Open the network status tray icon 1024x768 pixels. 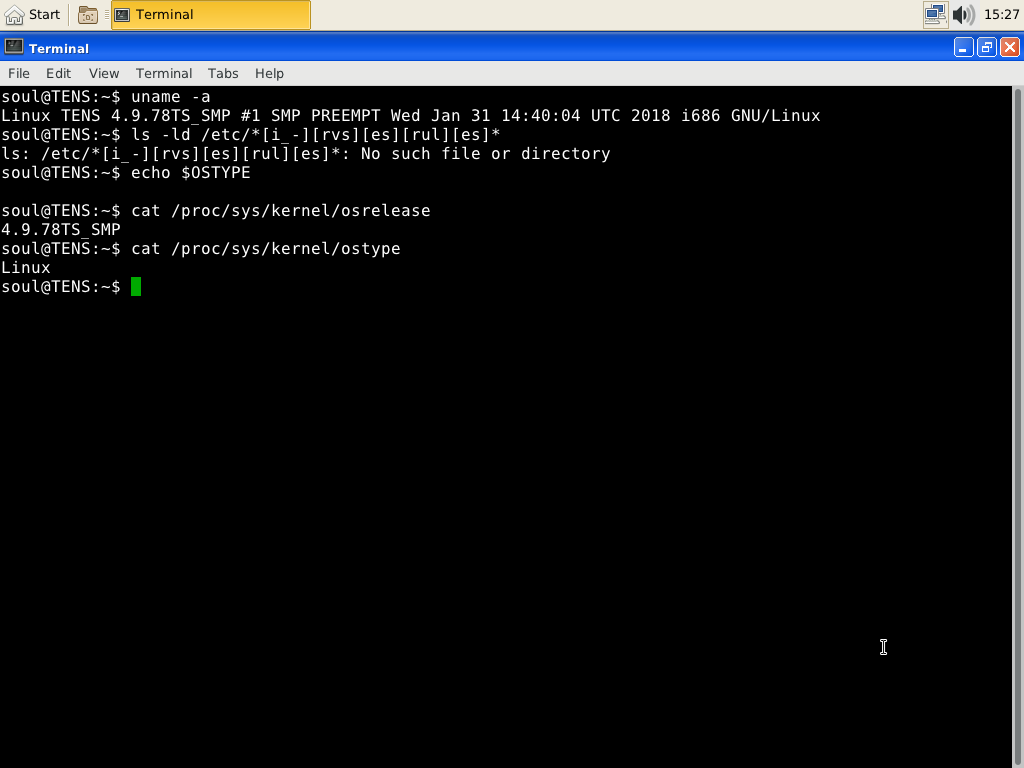click(x=935, y=14)
